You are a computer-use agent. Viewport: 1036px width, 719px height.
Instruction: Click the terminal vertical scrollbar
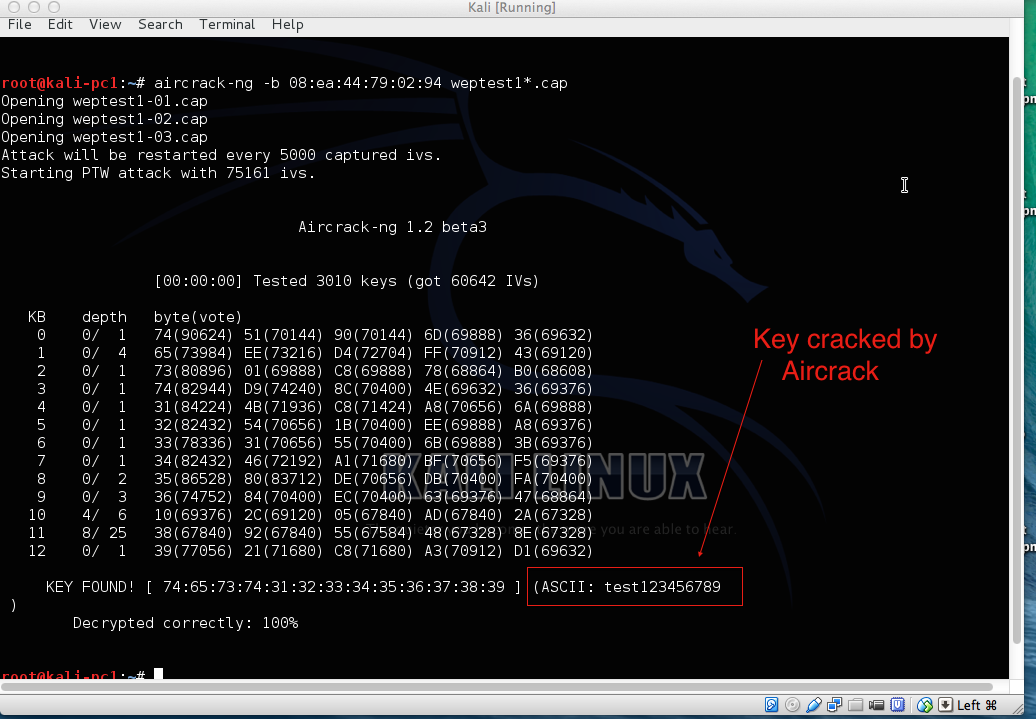[x=1017, y=360]
